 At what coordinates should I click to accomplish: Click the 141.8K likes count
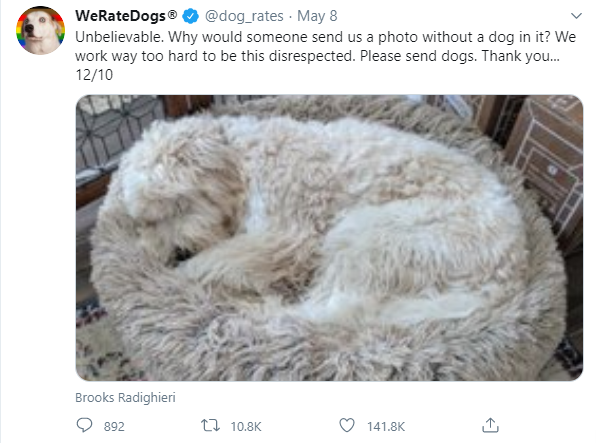(386, 426)
